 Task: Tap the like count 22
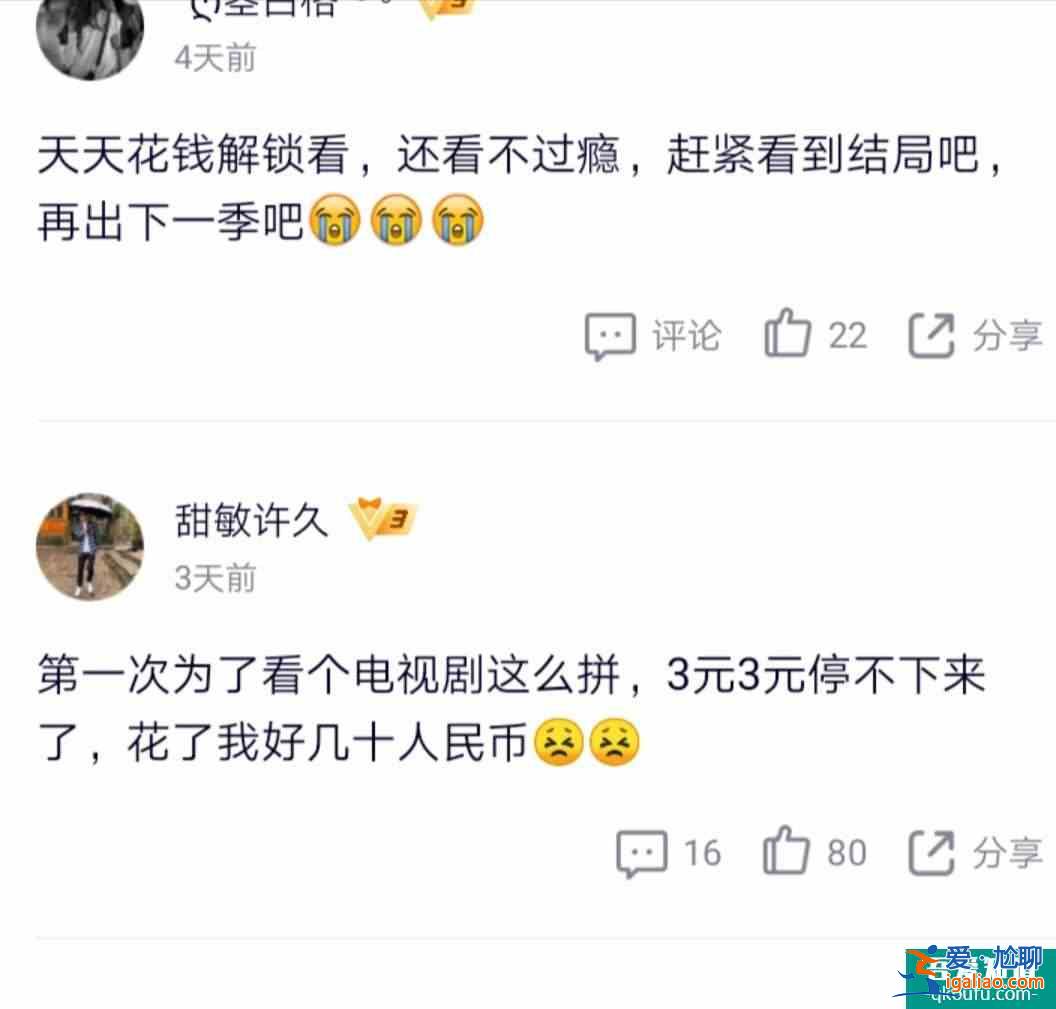click(x=847, y=335)
